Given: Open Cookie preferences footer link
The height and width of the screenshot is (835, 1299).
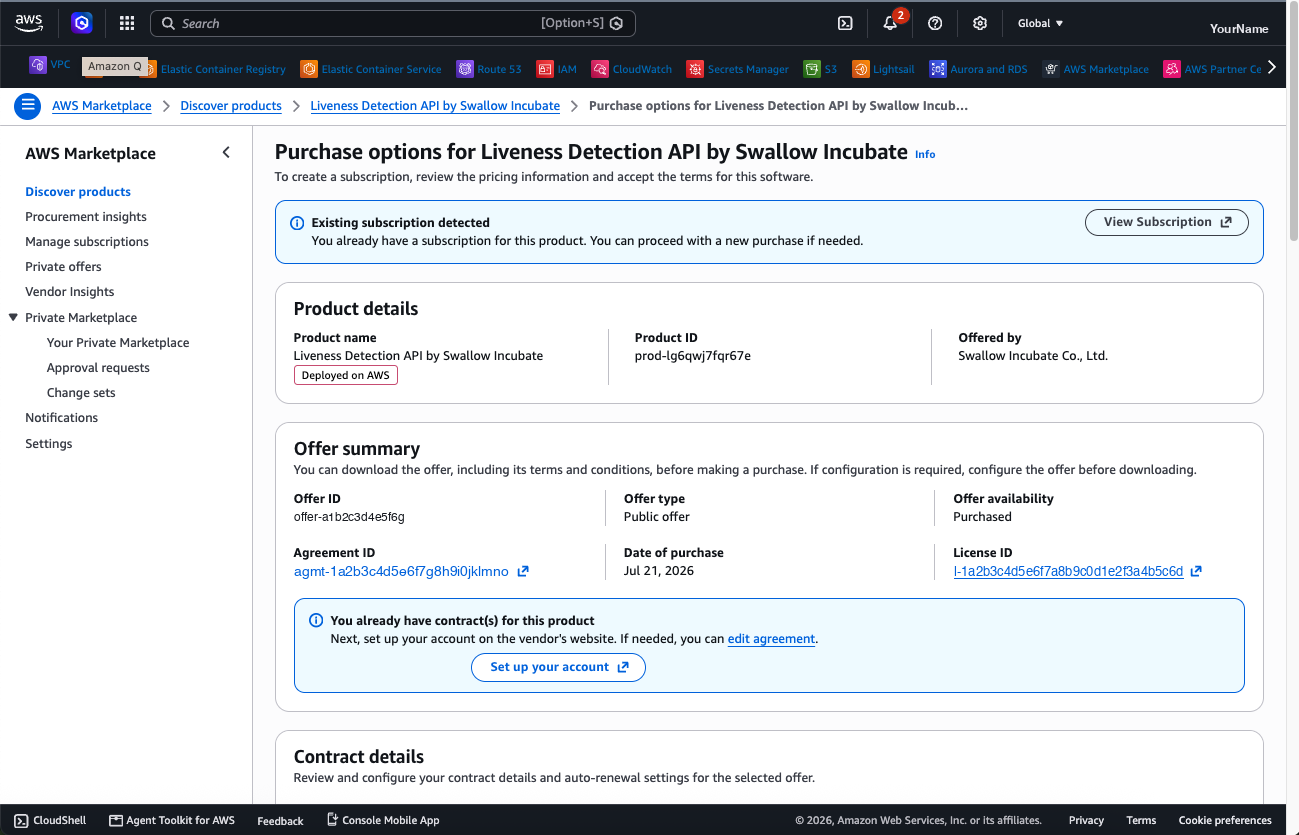Looking at the screenshot, I should pyautogui.click(x=1225, y=820).
